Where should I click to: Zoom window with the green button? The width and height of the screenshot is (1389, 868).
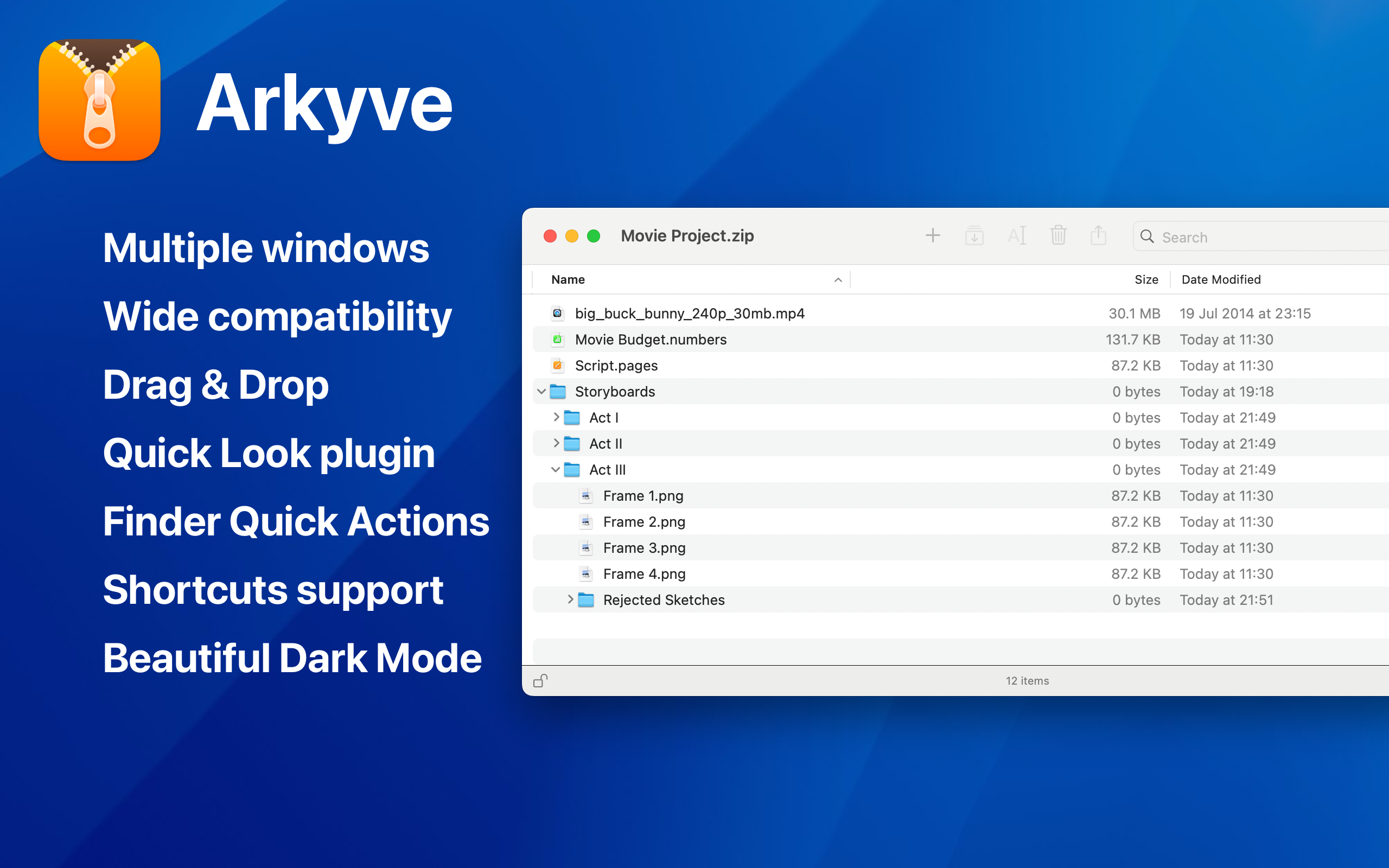pos(594,236)
